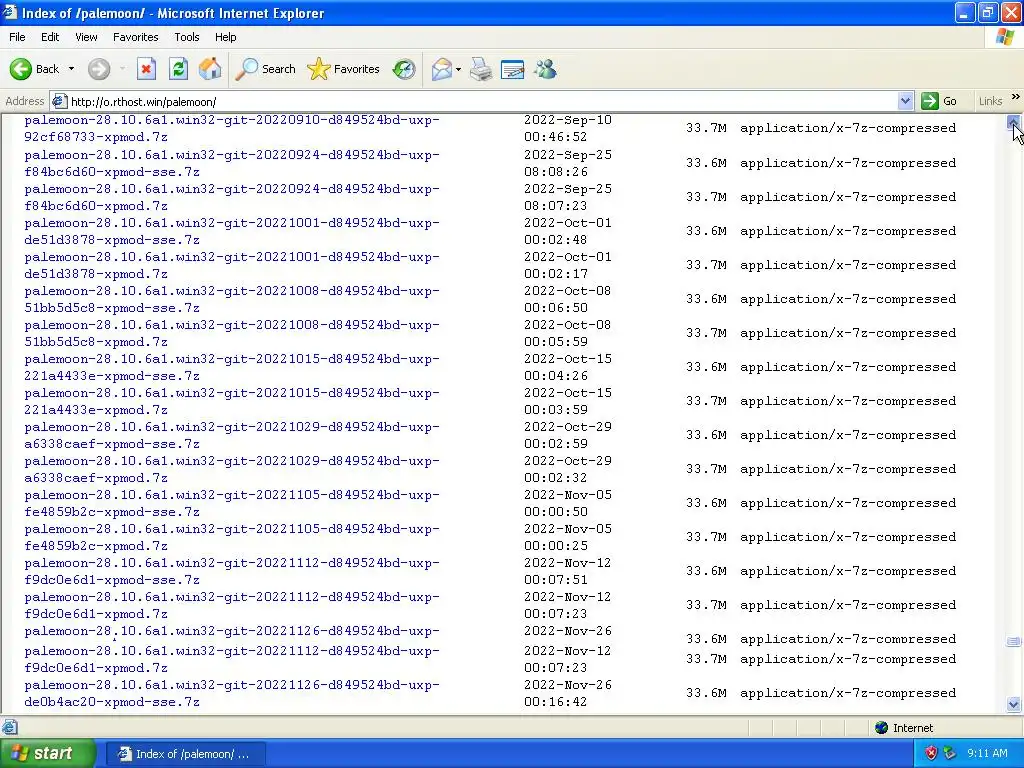This screenshot has width=1024, height=768.
Task: Open the Favorites pane with the star icon
Action: pyautogui.click(x=343, y=69)
